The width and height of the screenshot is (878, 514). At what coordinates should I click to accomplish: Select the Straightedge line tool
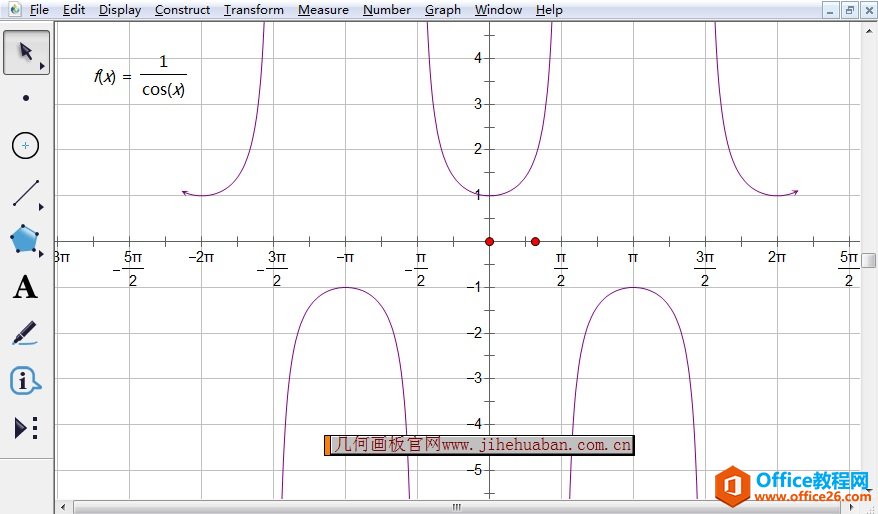pos(26,193)
